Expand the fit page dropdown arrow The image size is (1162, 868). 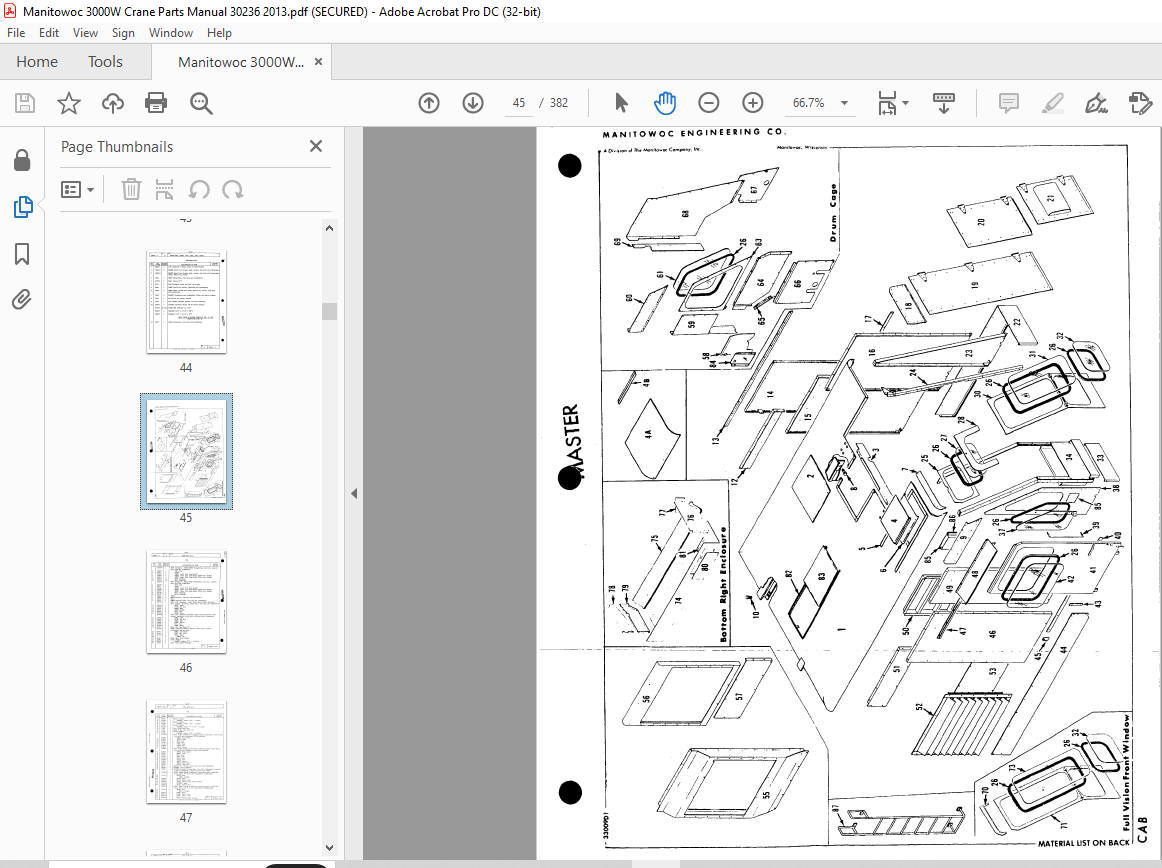(x=906, y=103)
